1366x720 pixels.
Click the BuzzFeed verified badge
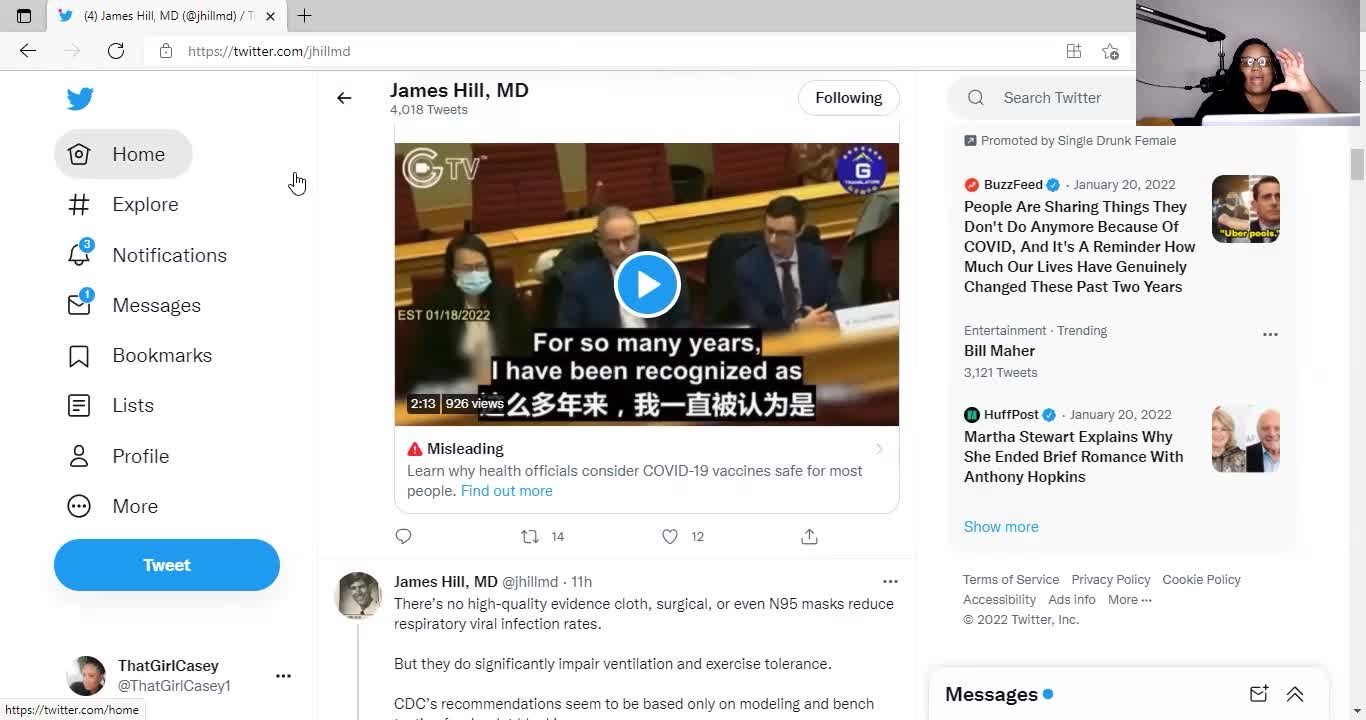[x=1053, y=185]
